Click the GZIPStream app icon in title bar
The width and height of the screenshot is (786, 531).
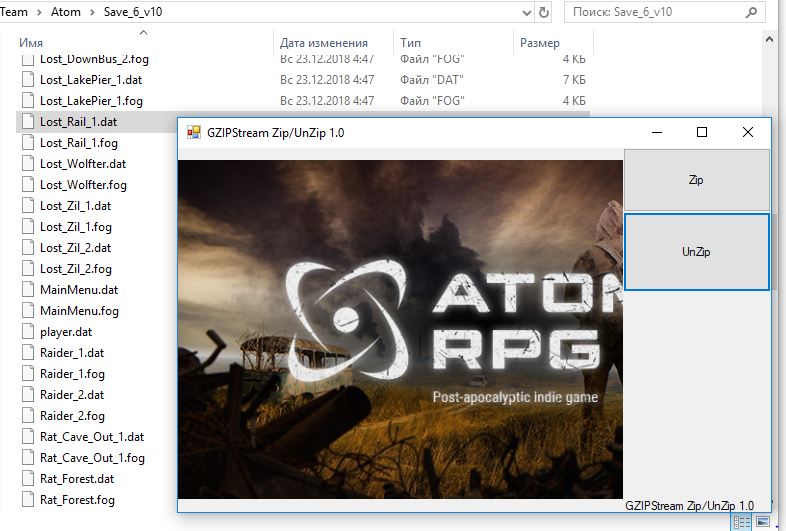point(193,132)
